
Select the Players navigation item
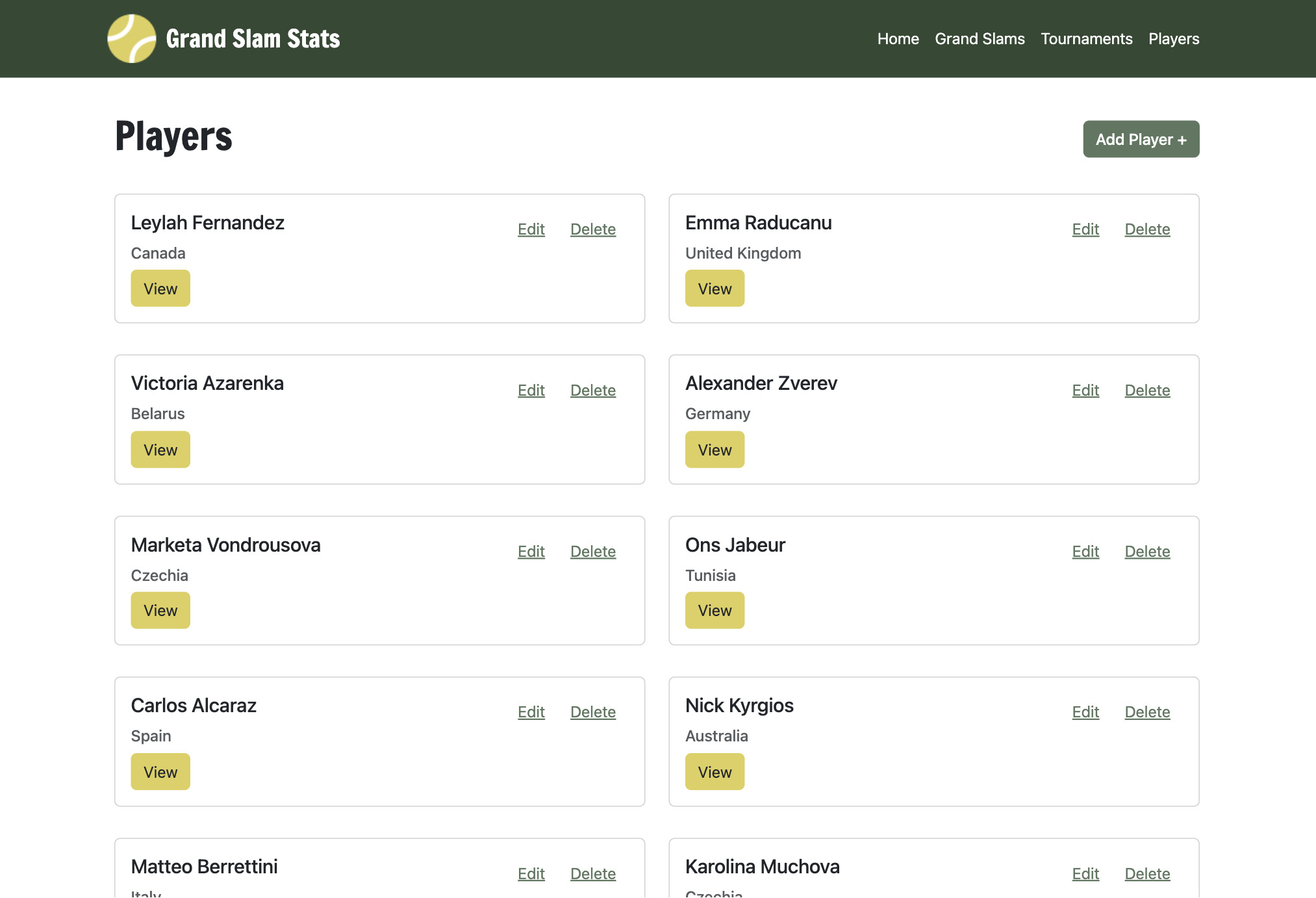click(1173, 39)
